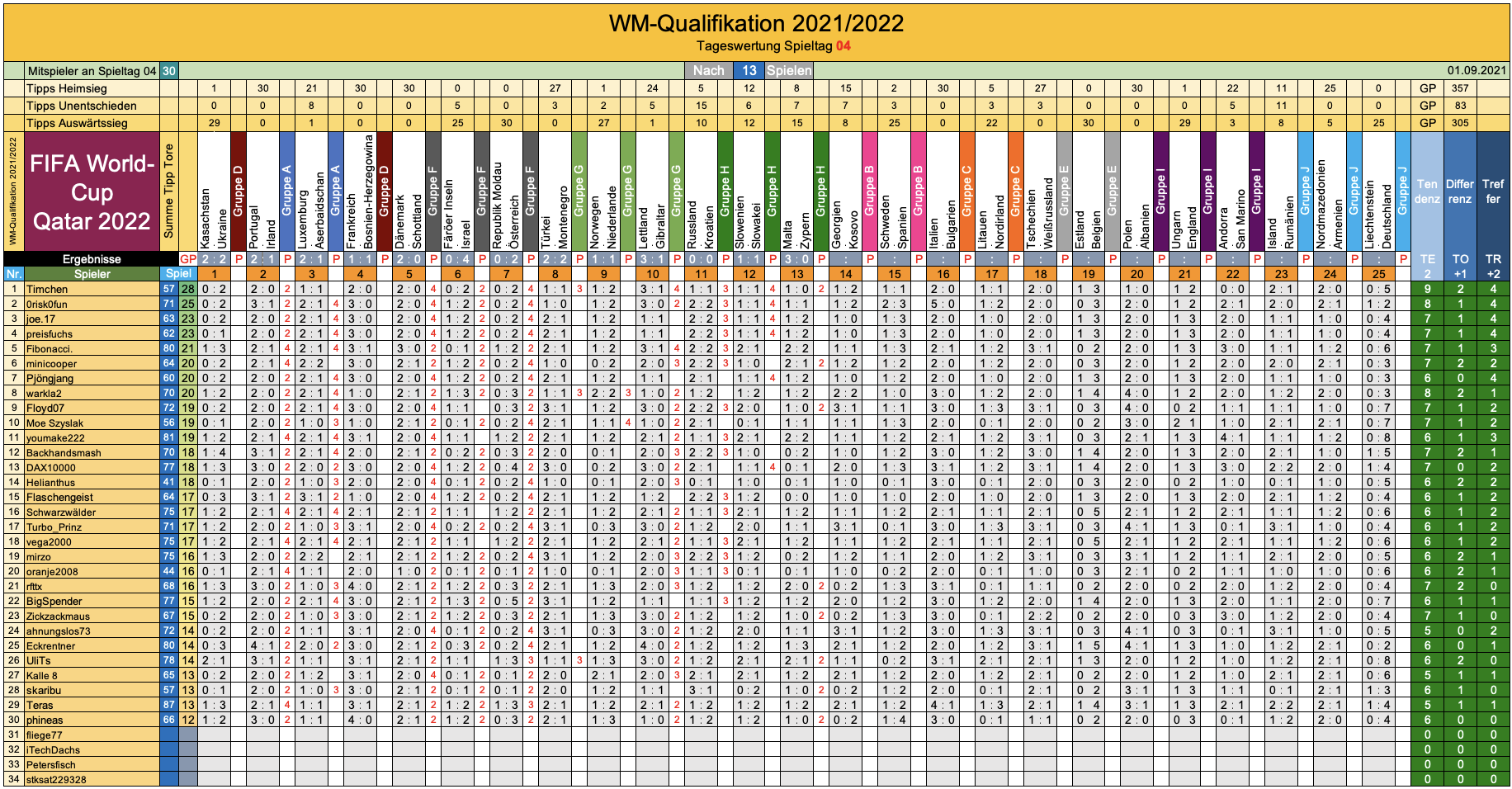
Task: Click the Schweden Spanien match header
Action: tap(894, 191)
